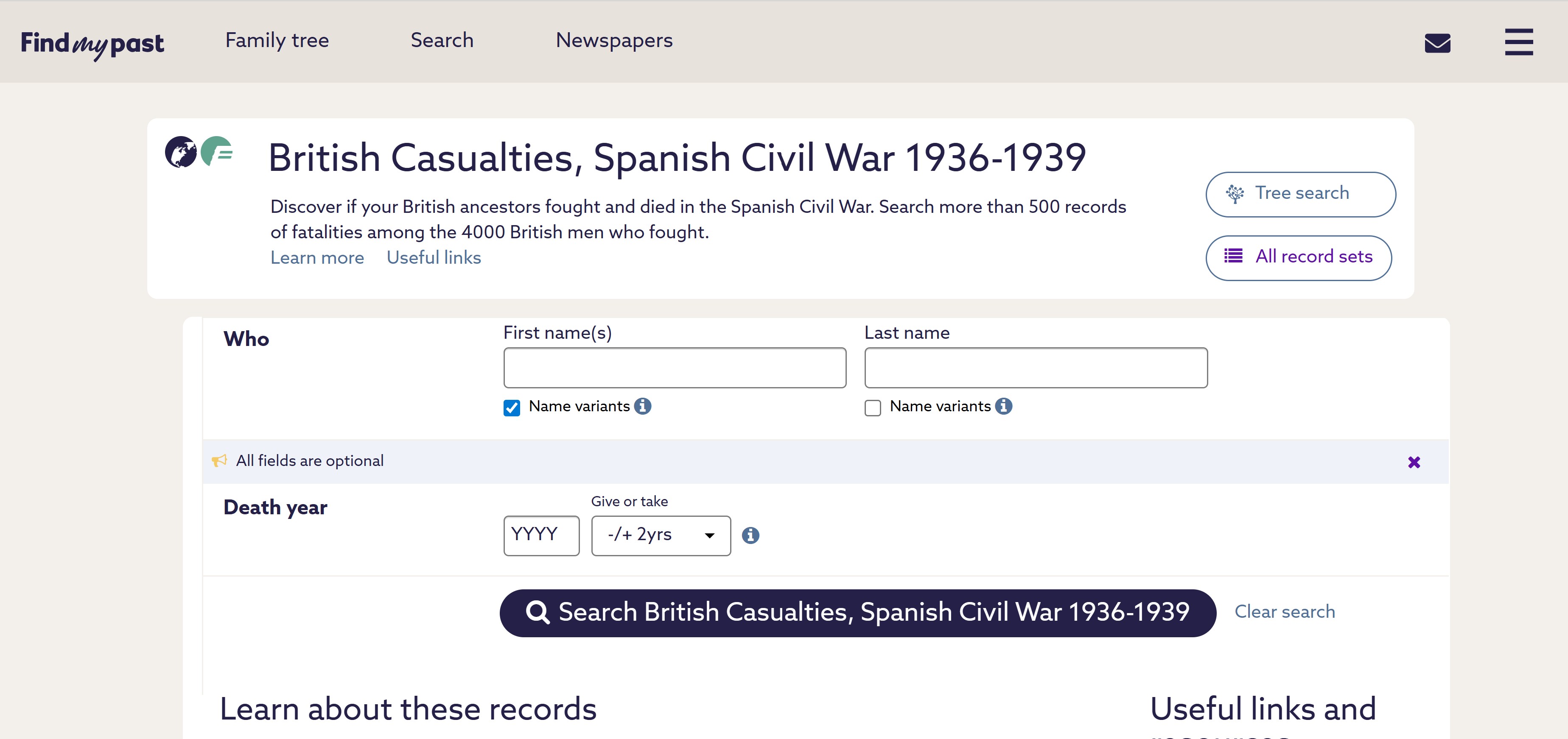The width and height of the screenshot is (1568, 739).
Task: Dismiss the 'All fields are optional' notice
Action: pos(1414,462)
